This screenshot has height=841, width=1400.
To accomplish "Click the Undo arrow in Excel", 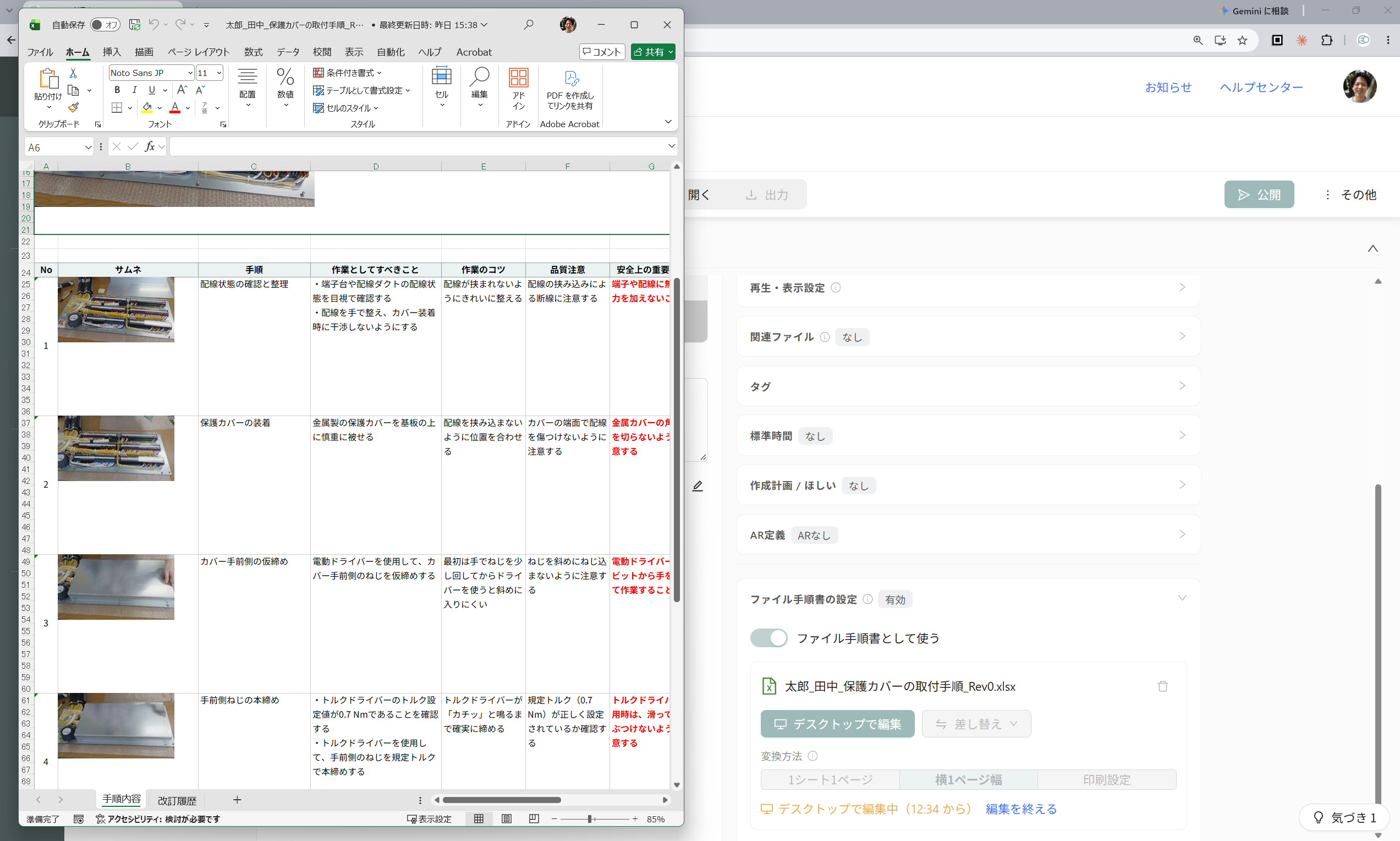I will pyautogui.click(x=153, y=24).
